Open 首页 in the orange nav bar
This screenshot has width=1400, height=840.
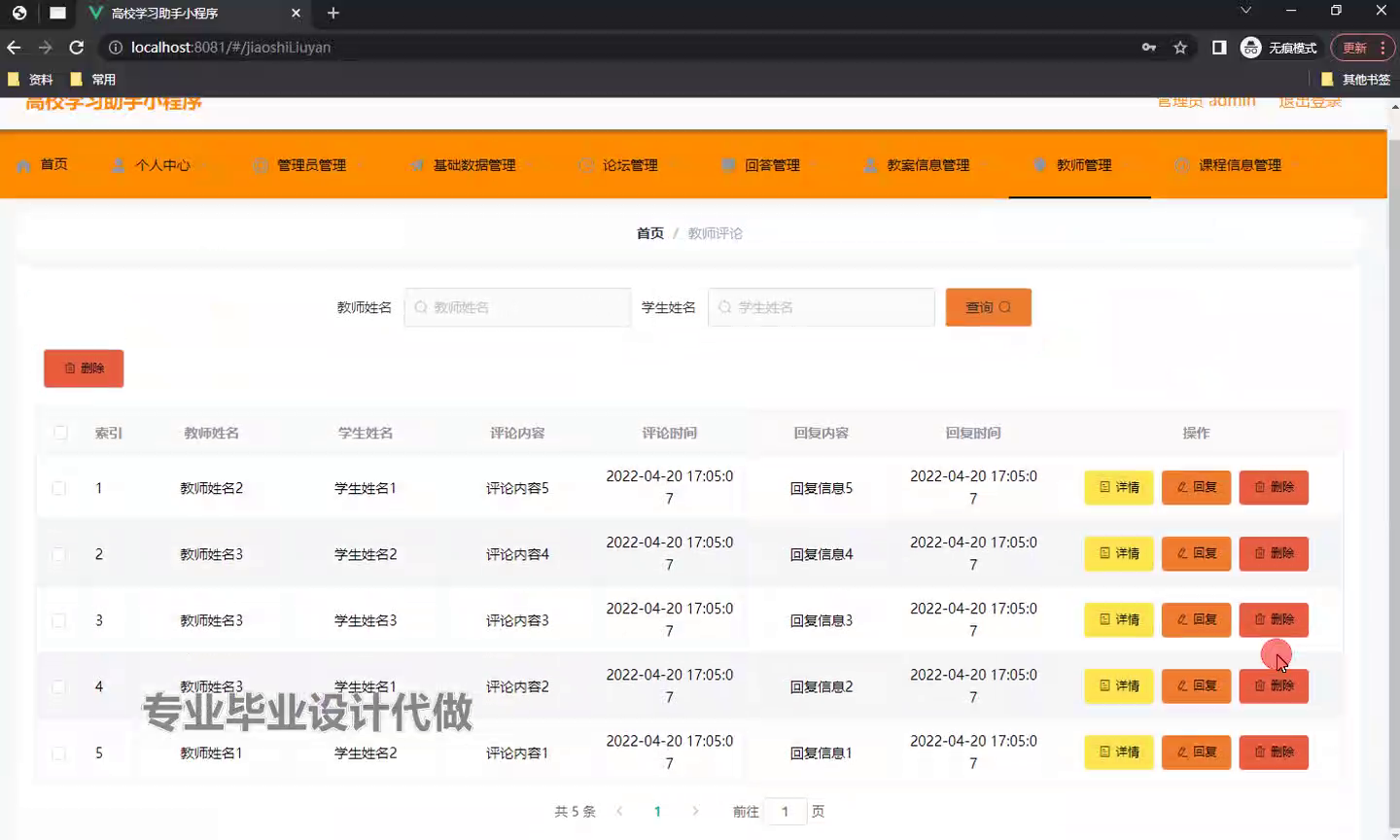pos(43,164)
